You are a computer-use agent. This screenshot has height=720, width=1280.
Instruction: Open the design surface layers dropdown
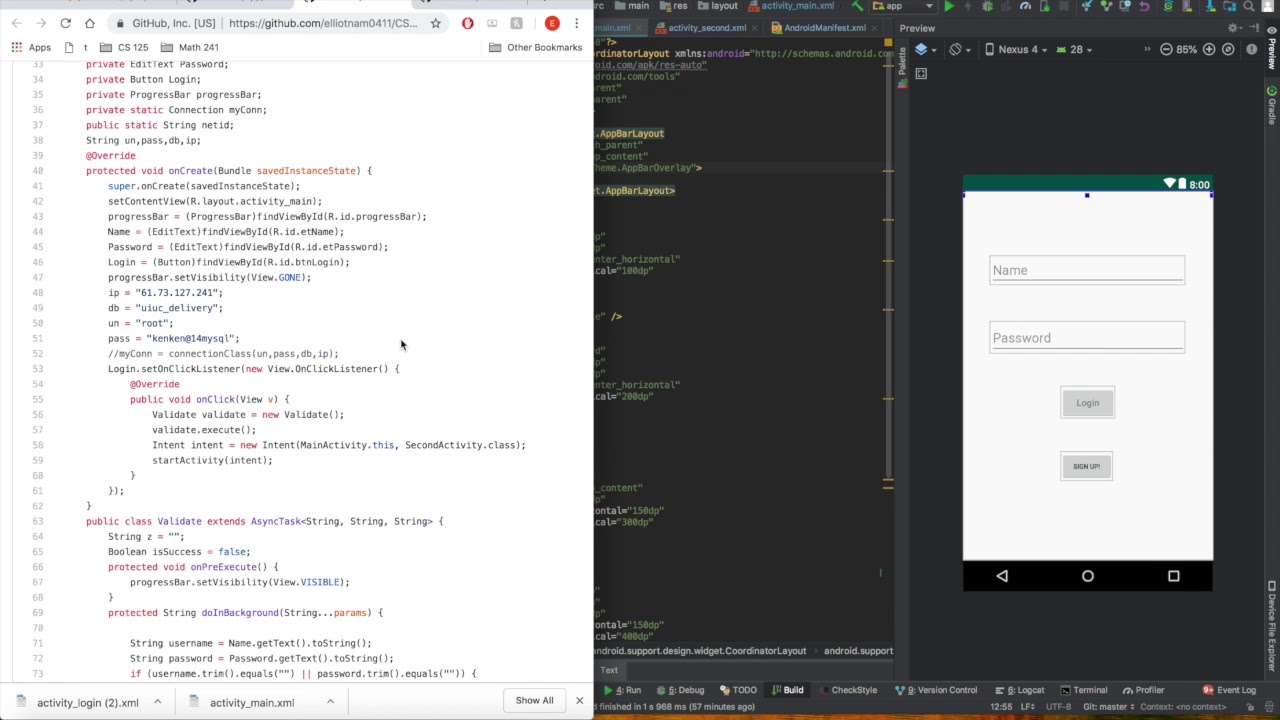click(925, 49)
